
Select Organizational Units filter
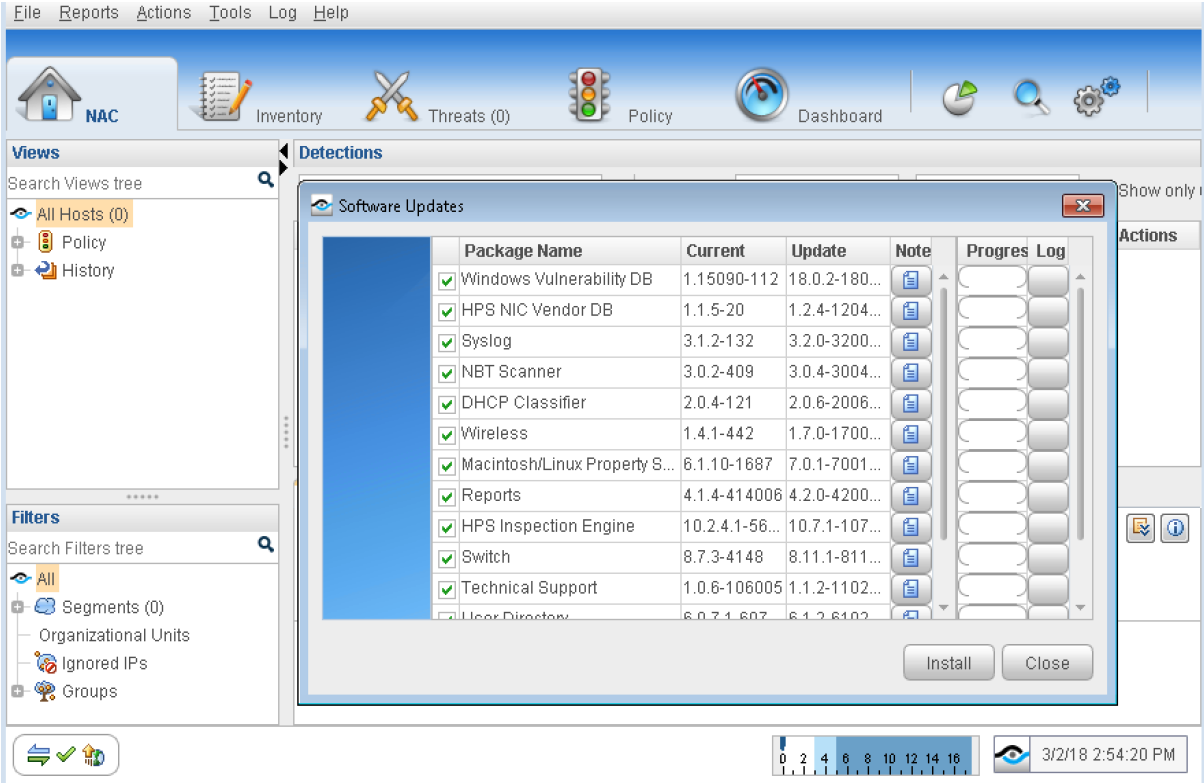pyautogui.click(x=114, y=635)
